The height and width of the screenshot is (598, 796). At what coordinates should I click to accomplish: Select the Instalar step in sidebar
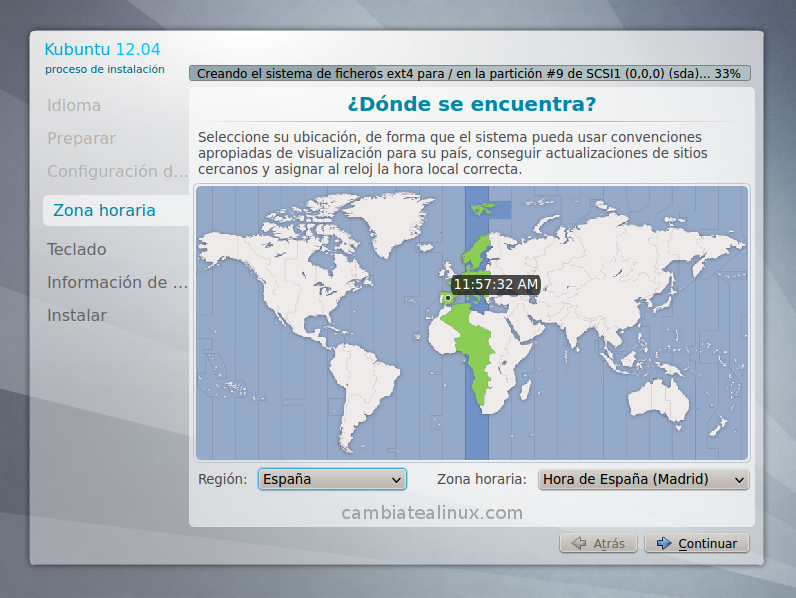point(77,315)
